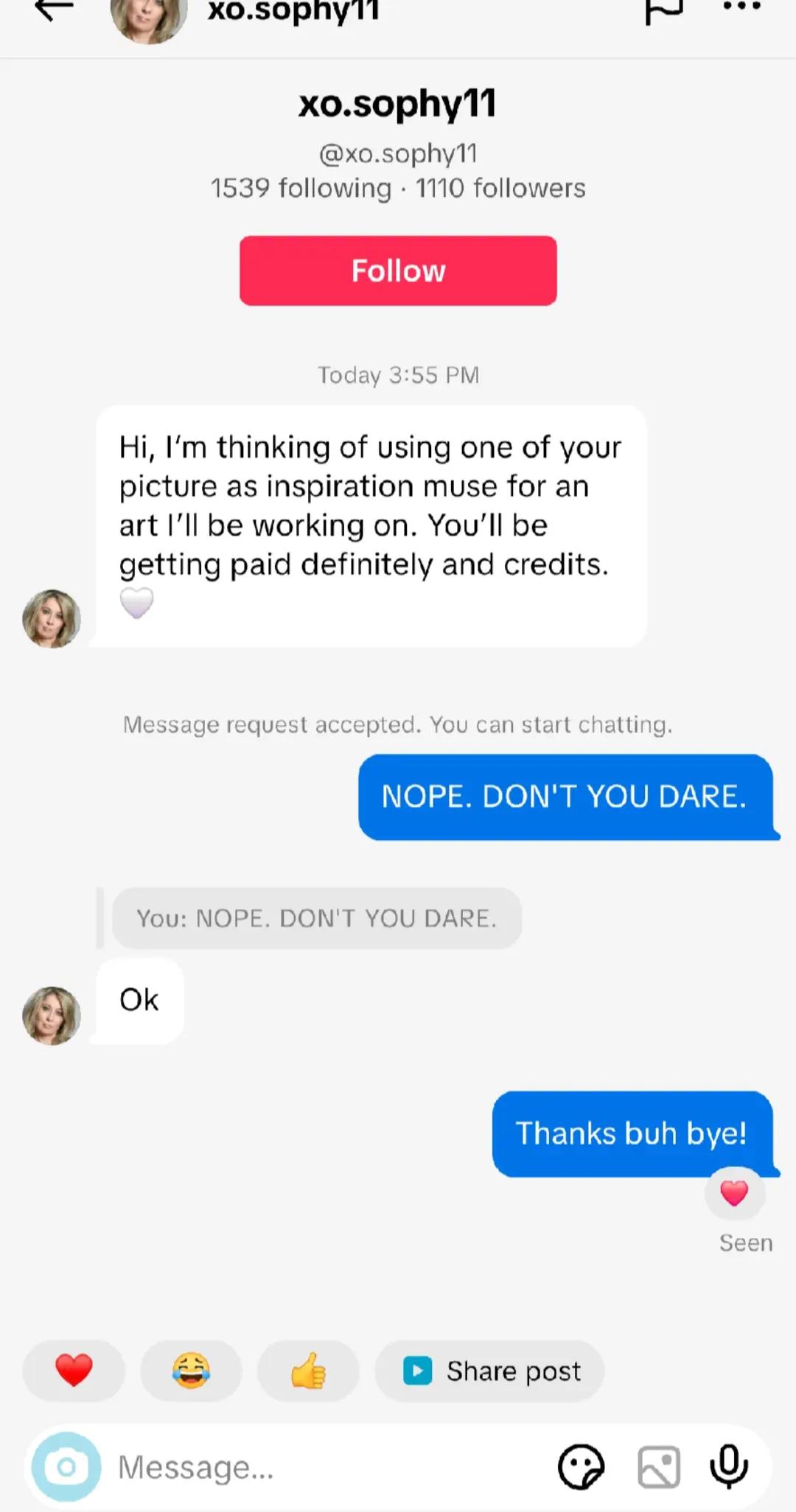
Task: Open the sticker emoji picker icon
Action: coord(581,1466)
